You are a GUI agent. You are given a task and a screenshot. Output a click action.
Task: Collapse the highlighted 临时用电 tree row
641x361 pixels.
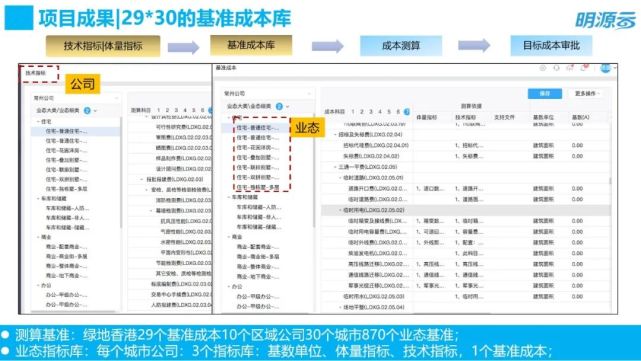[x=340, y=210]
